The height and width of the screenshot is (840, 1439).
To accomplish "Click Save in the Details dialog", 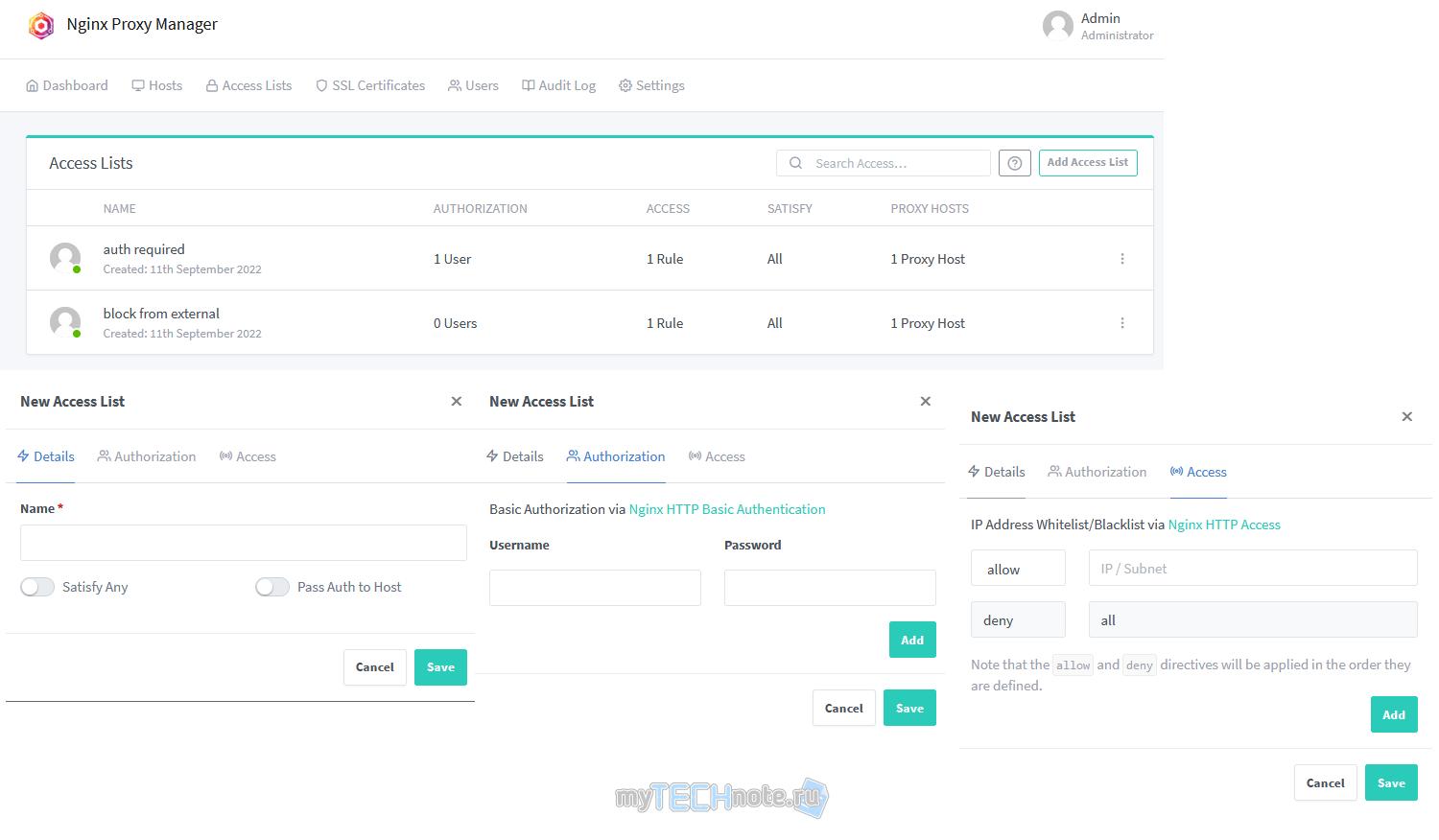I will click(440, 667).
